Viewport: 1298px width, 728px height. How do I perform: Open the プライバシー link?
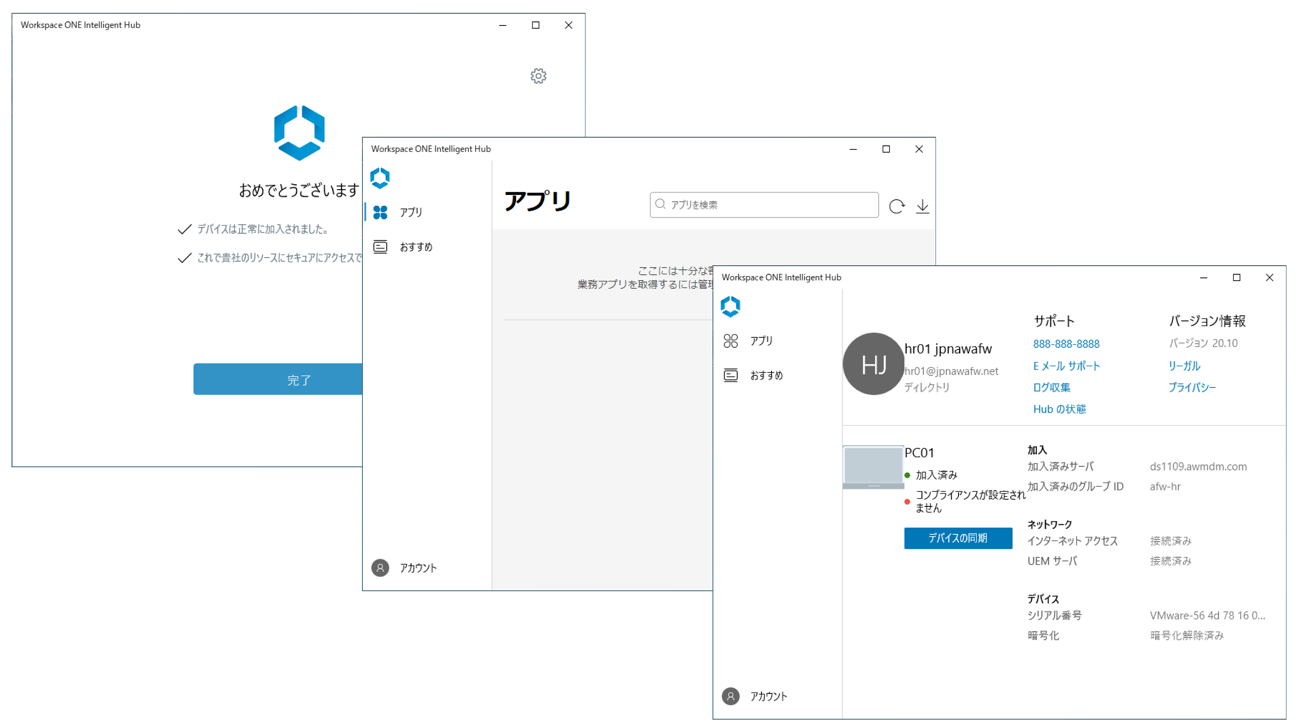point(1192,387)
